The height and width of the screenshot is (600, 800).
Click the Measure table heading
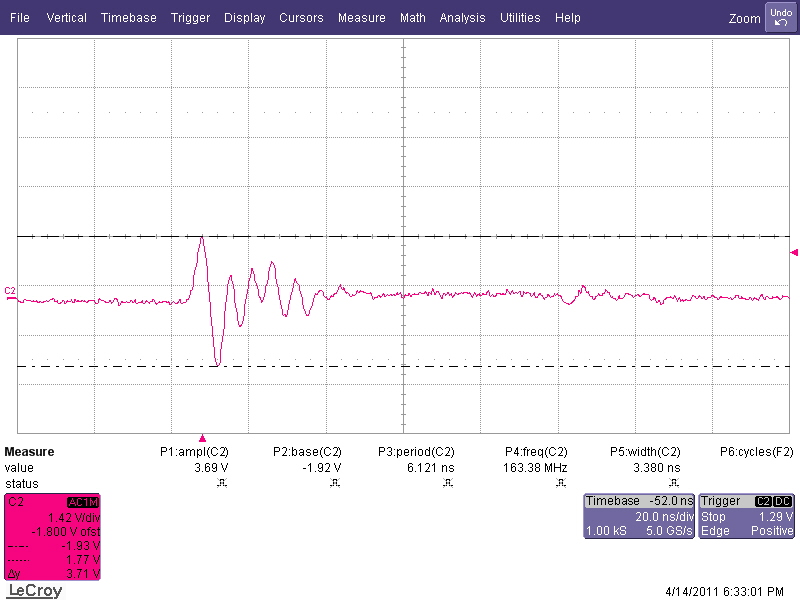point(29,452)
